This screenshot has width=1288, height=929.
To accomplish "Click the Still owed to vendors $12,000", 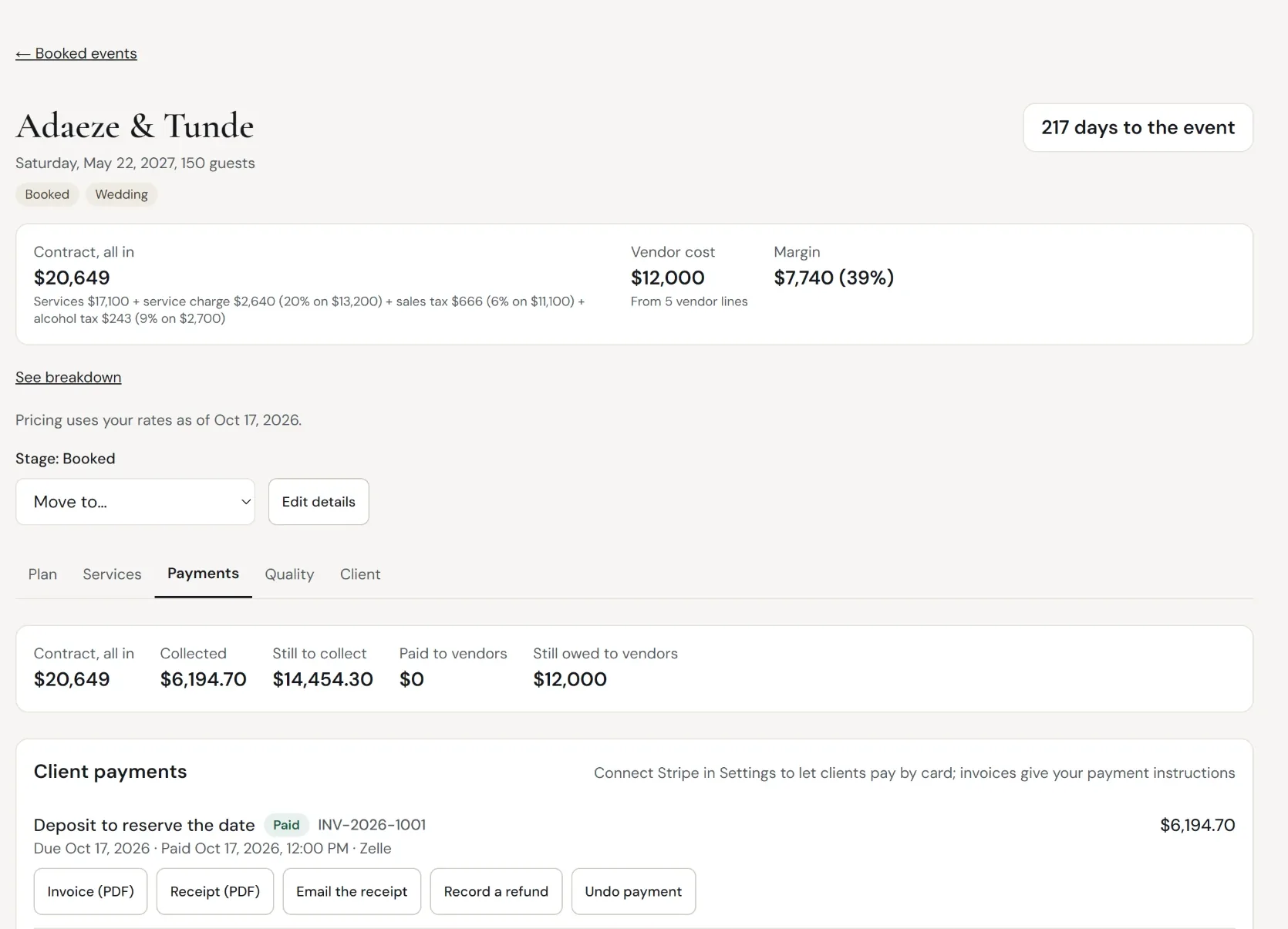I will (570, 679).
